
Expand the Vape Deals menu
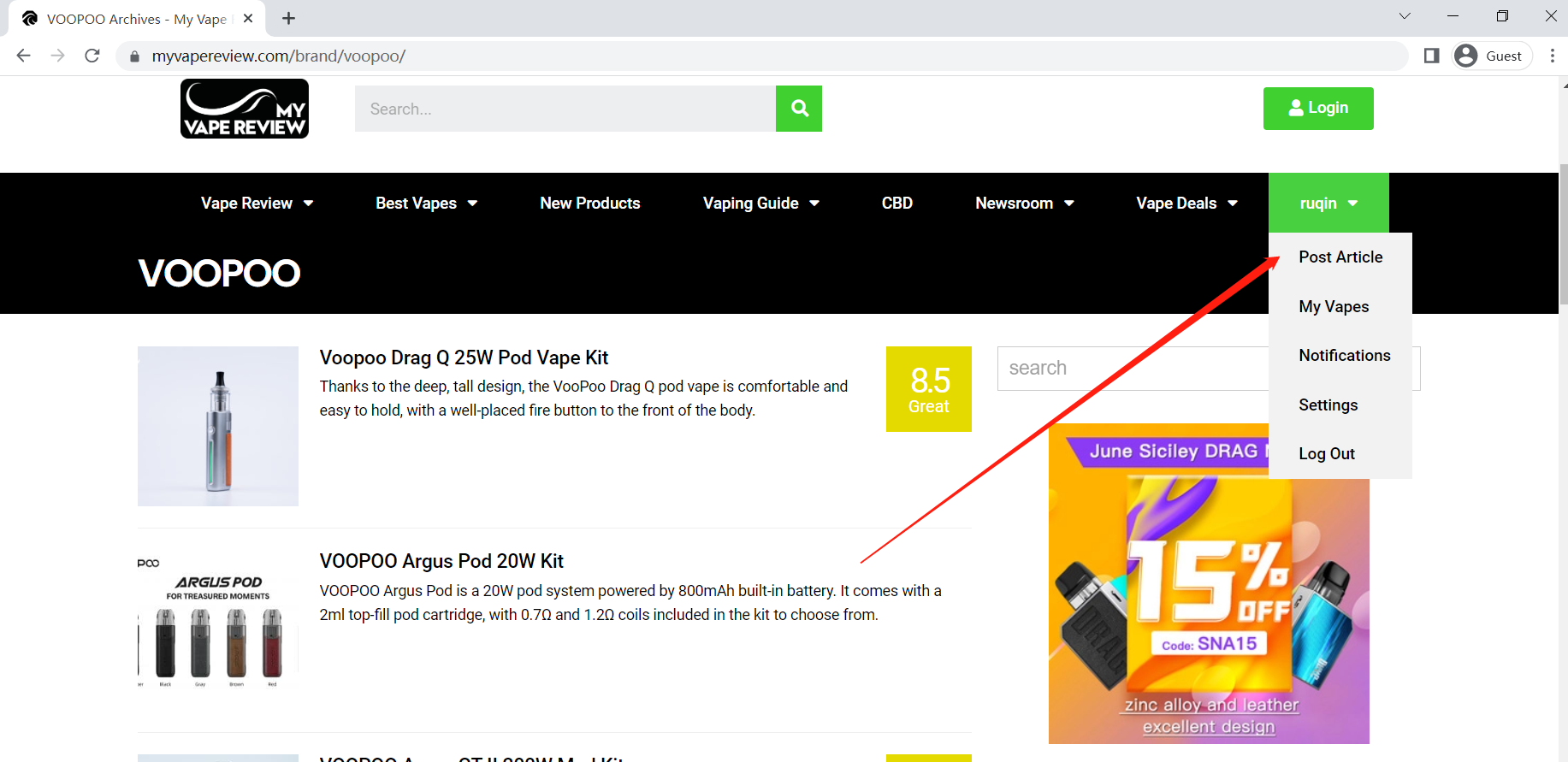pos(1186,203)
